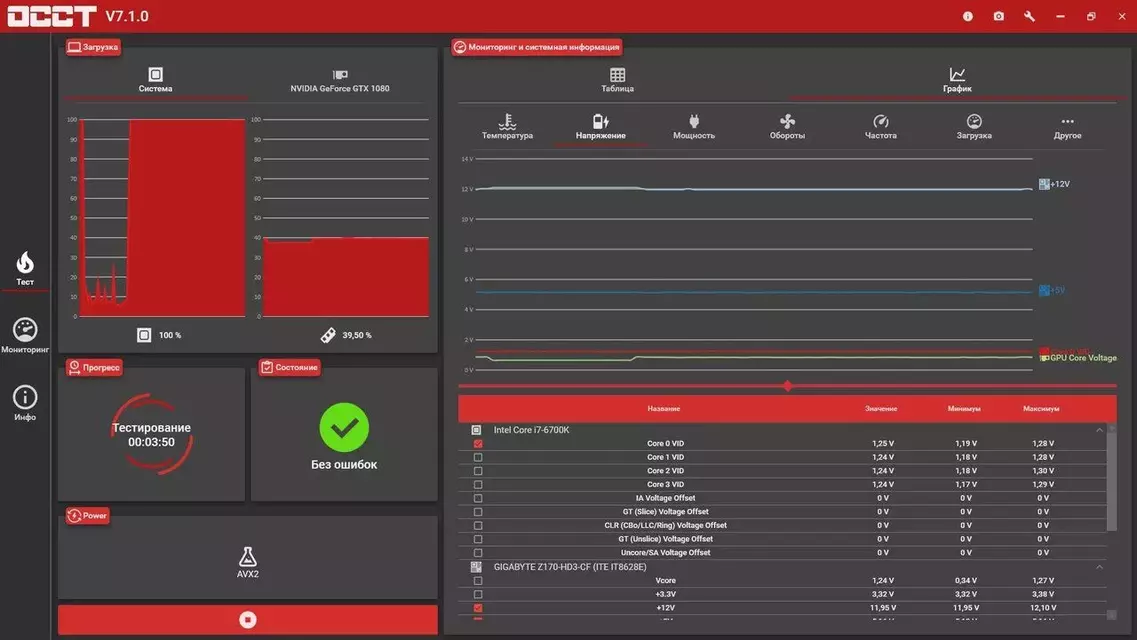The width and height of the screenshot is (1137, 640).
Task: Open the Тест section with flame icon
Action: tap(25, 268)
